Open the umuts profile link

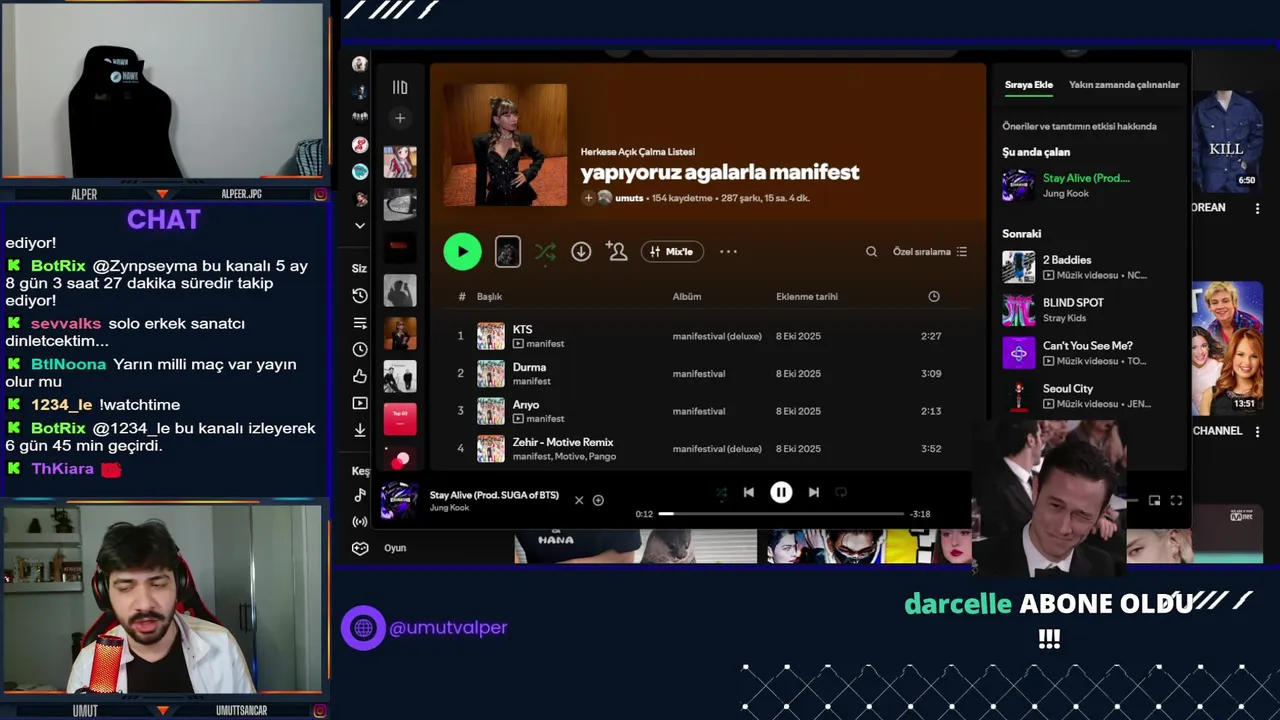[x=629, y=198]
